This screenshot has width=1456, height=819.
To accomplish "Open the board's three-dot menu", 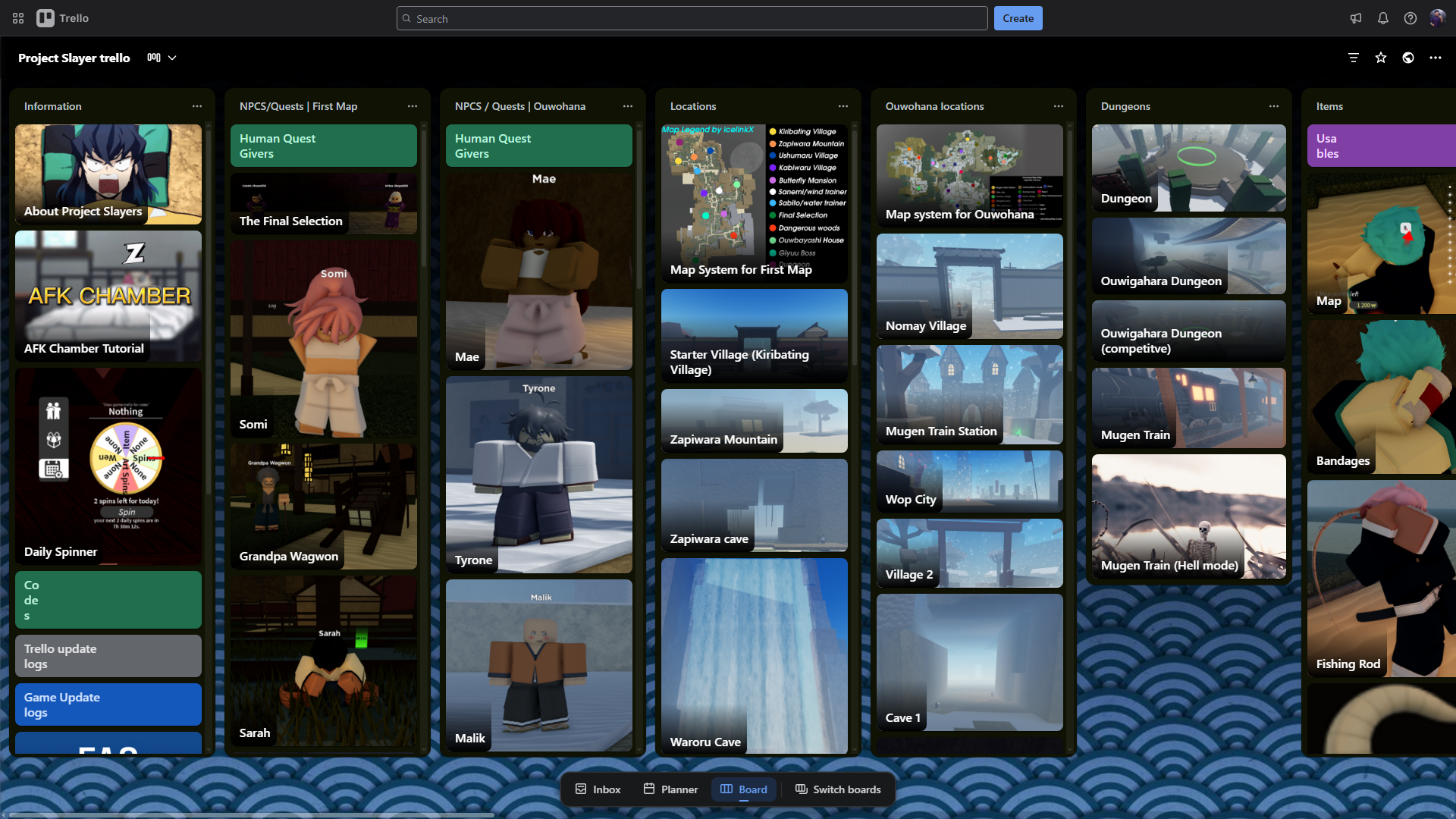I will (x=1436, y=58).
